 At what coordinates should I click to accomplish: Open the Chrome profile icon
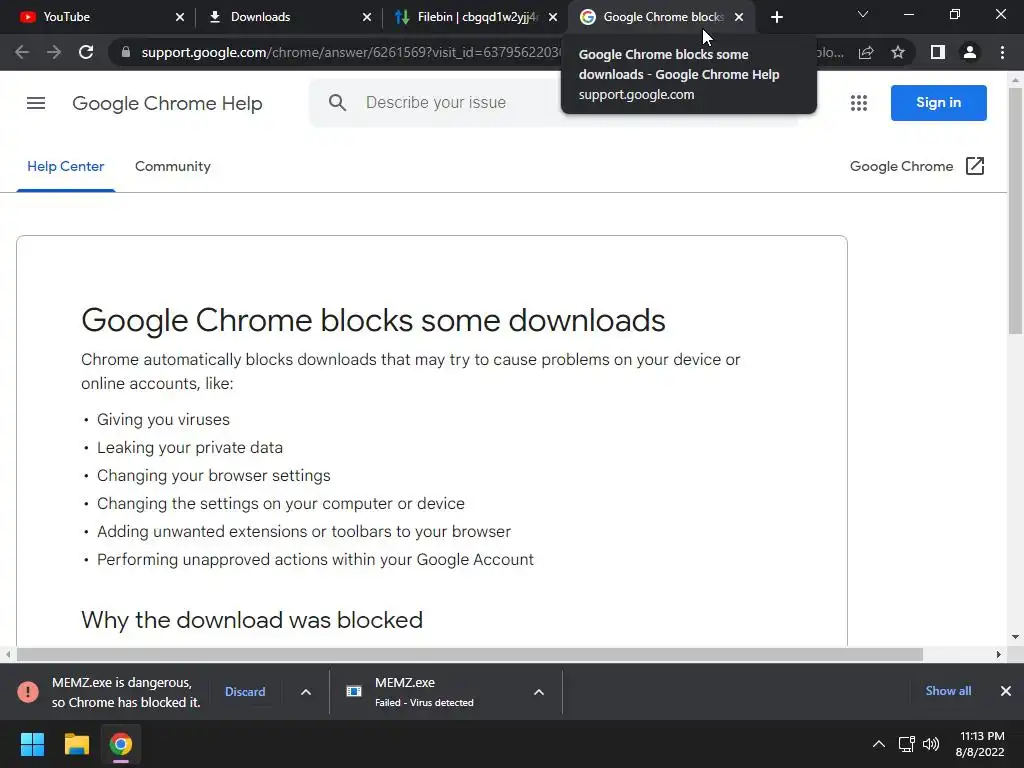pos(970,52)
